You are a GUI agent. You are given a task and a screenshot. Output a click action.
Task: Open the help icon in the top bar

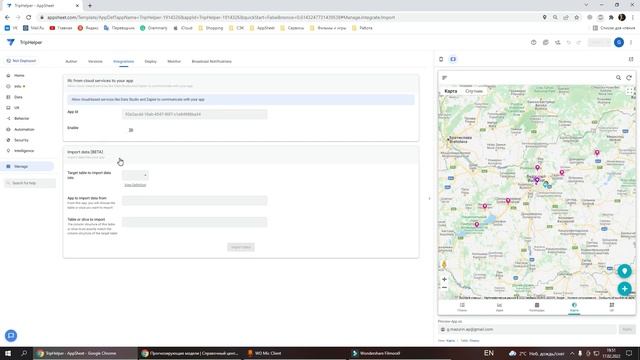(x=533, y=42)
